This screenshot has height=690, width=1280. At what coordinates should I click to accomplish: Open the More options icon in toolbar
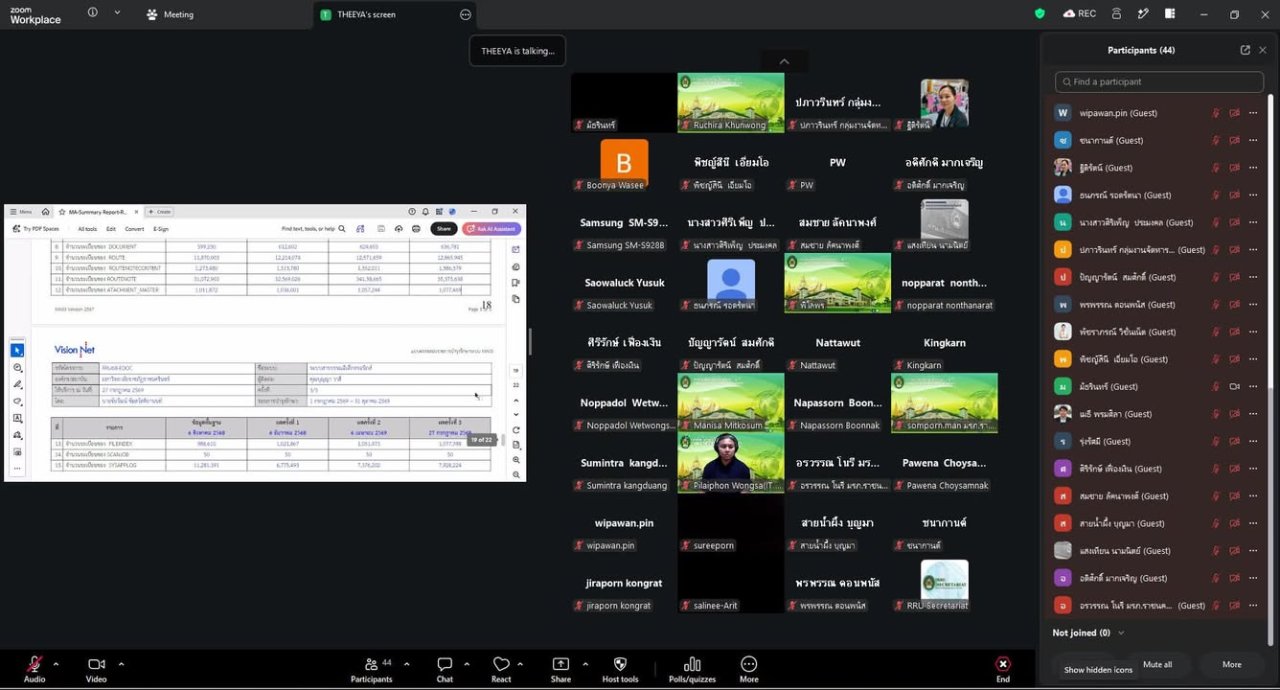coord(749,664)
